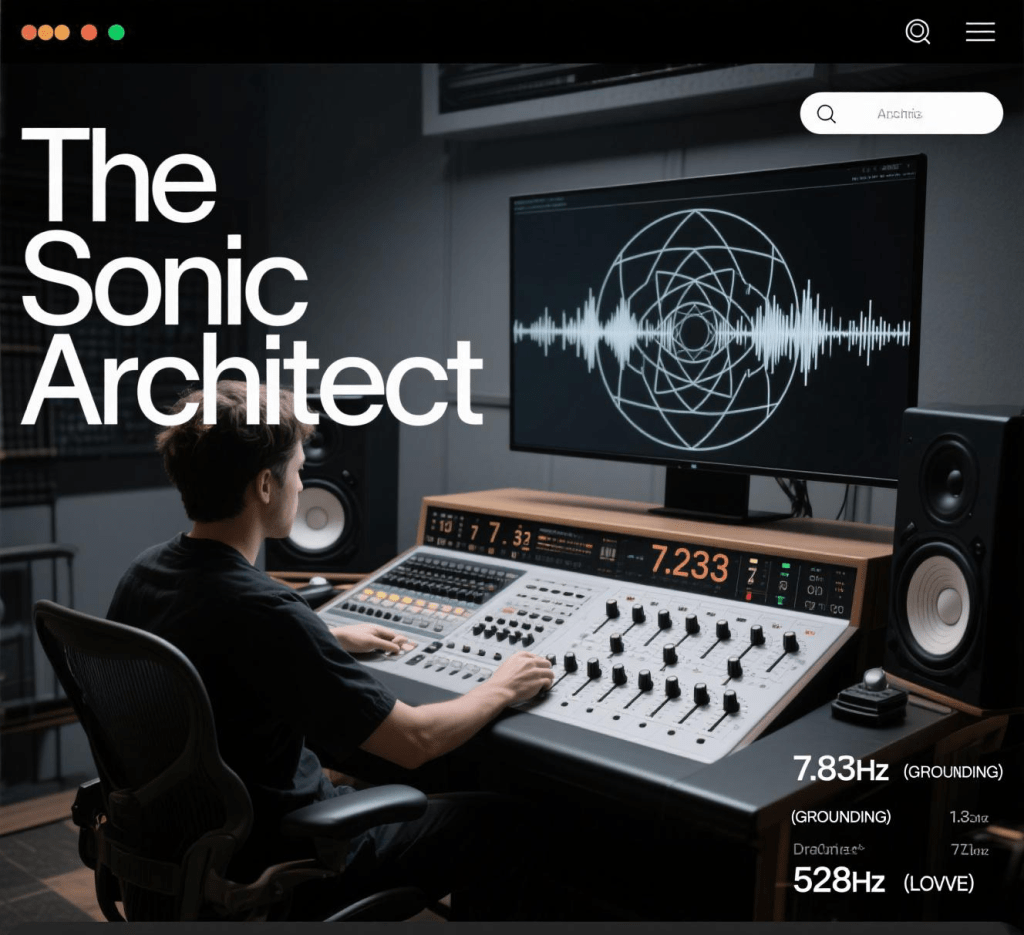Select the 7.83Hz frequency label

(840, 770)
